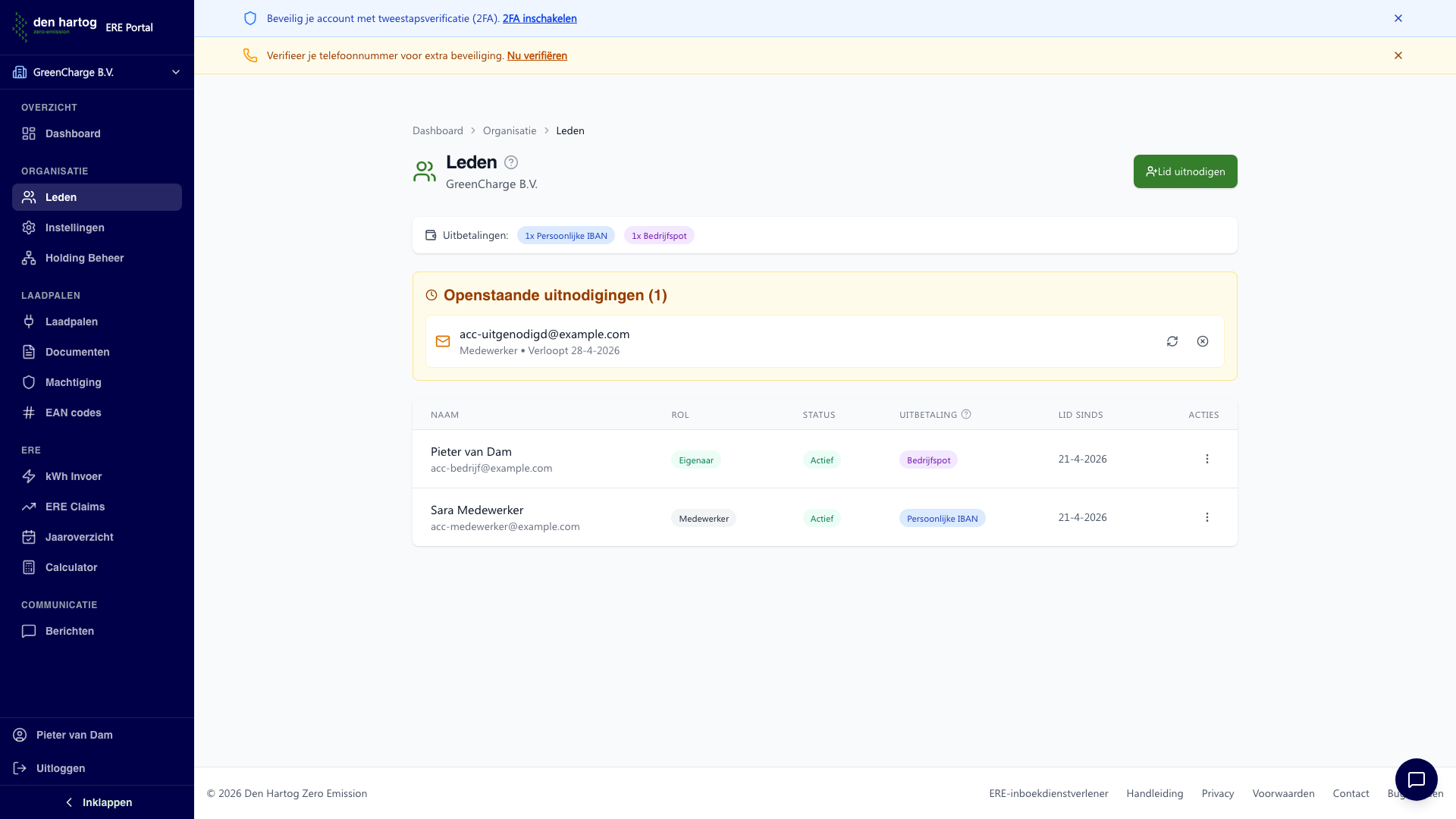Click the EAN codes hash icon
The height and width of the screenshot is (819, 1456).
(29, 413)
